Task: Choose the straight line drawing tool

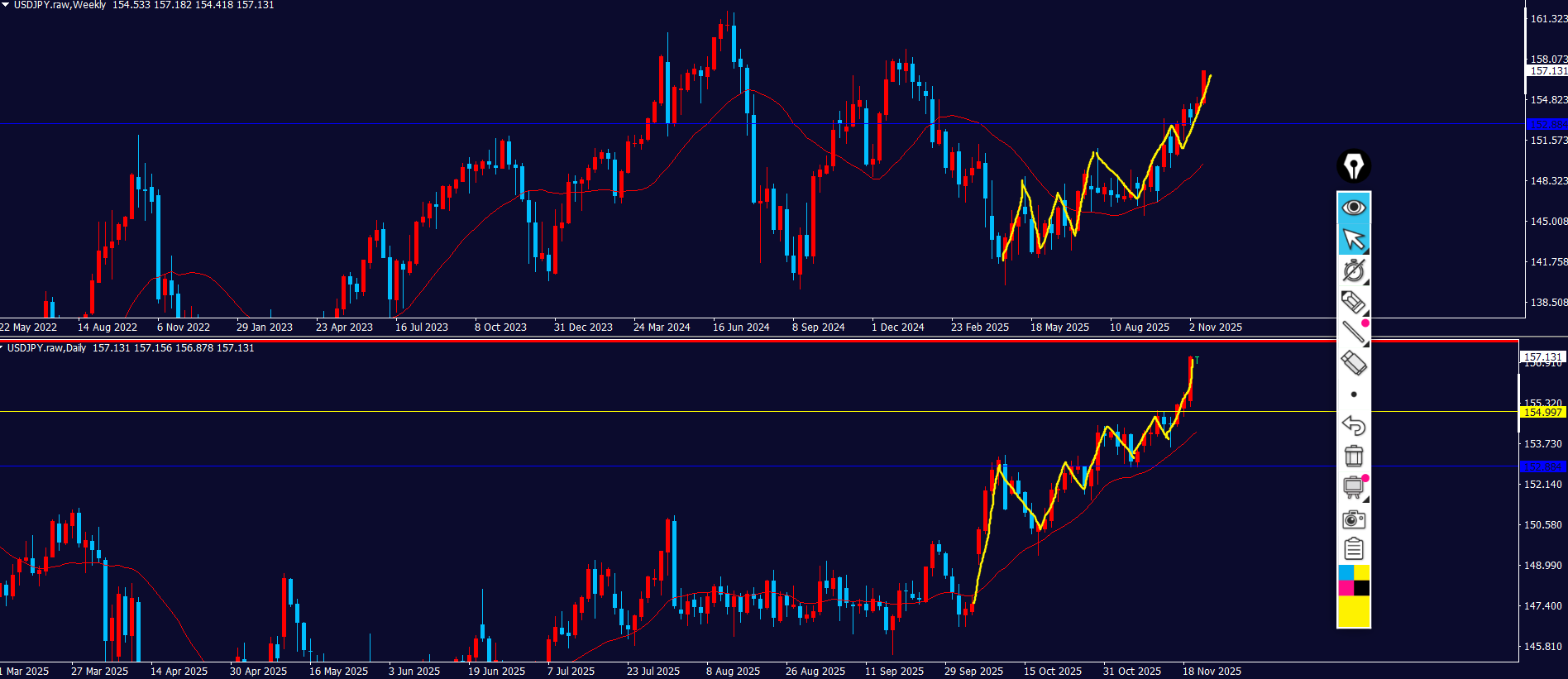Action: pyautogui.click(x=1353, y=332)
